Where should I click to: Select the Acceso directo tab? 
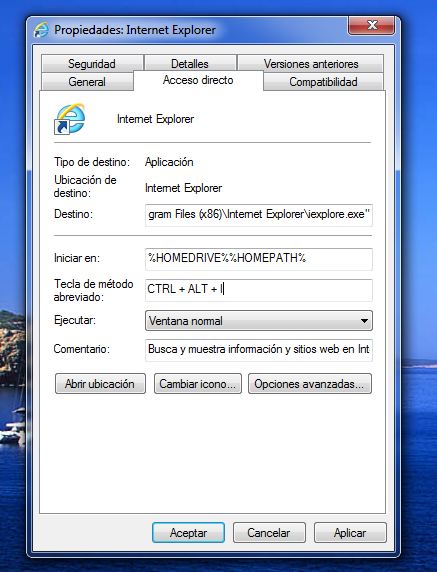[x=198, y=80]
